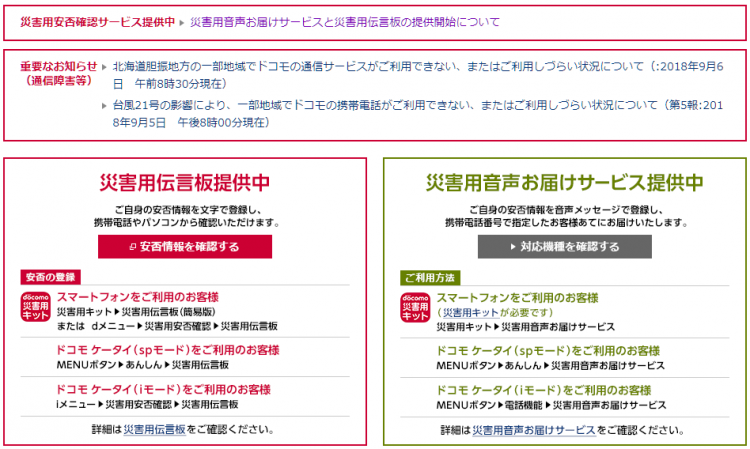
Task: Click the 重要なお知らせ（通信障害等） label
Action: [x=58, y=74]
